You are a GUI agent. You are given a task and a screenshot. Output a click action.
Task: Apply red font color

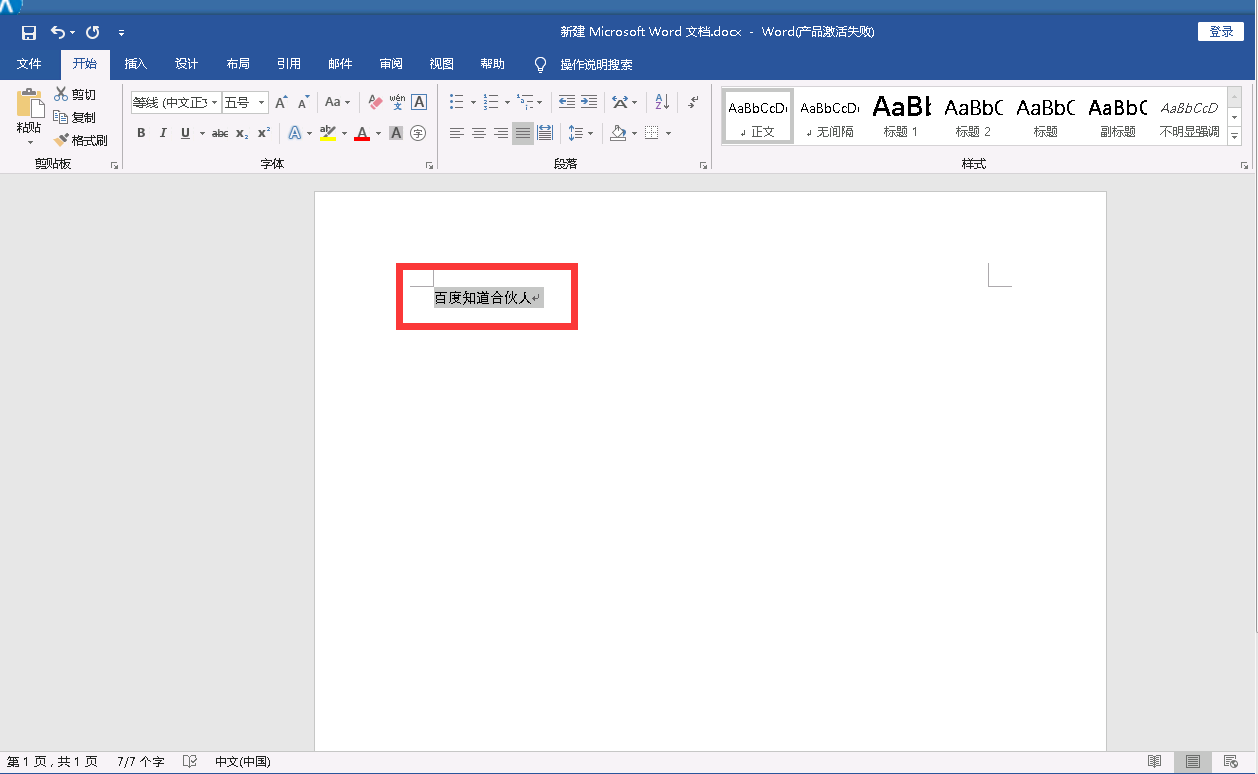tap(362, 133)
